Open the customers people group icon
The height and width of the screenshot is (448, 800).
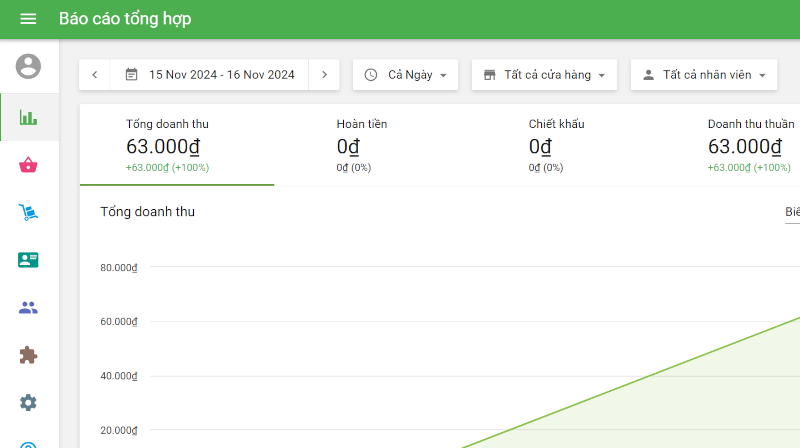(x=28, y=307)
